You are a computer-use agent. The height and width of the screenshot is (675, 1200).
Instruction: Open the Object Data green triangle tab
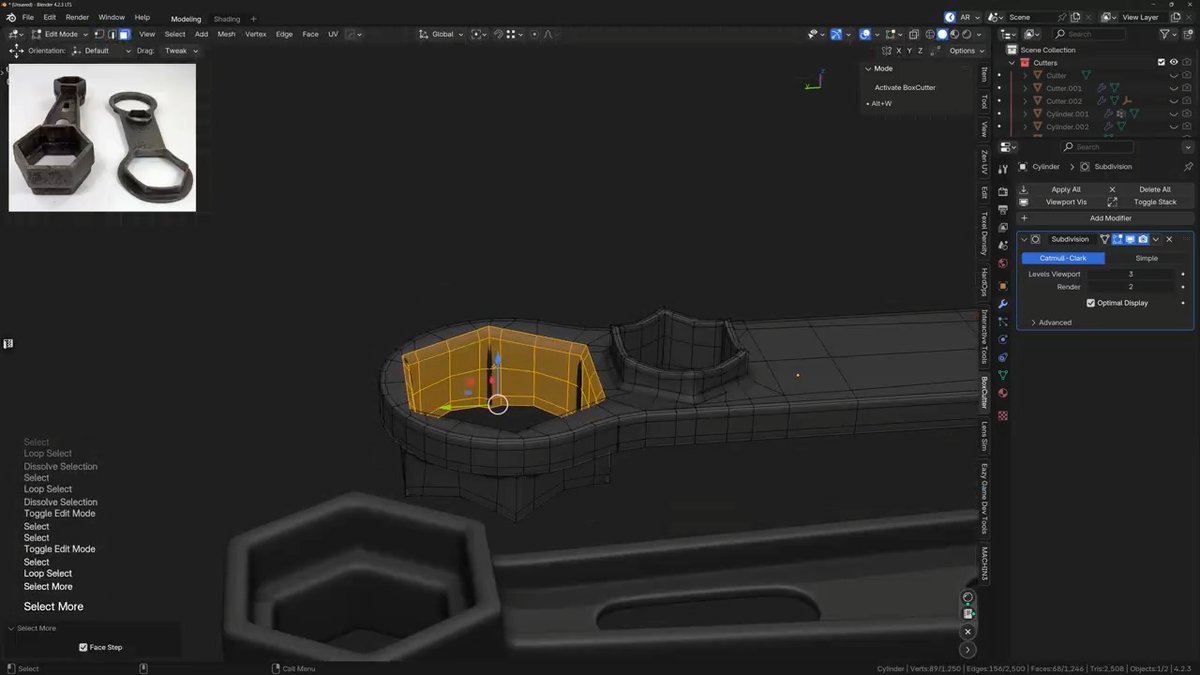click(x=1003, y=375)
